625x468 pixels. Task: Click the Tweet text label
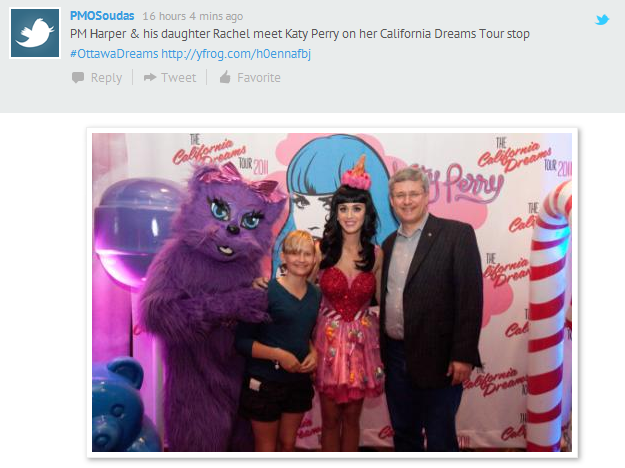[179, 77]
